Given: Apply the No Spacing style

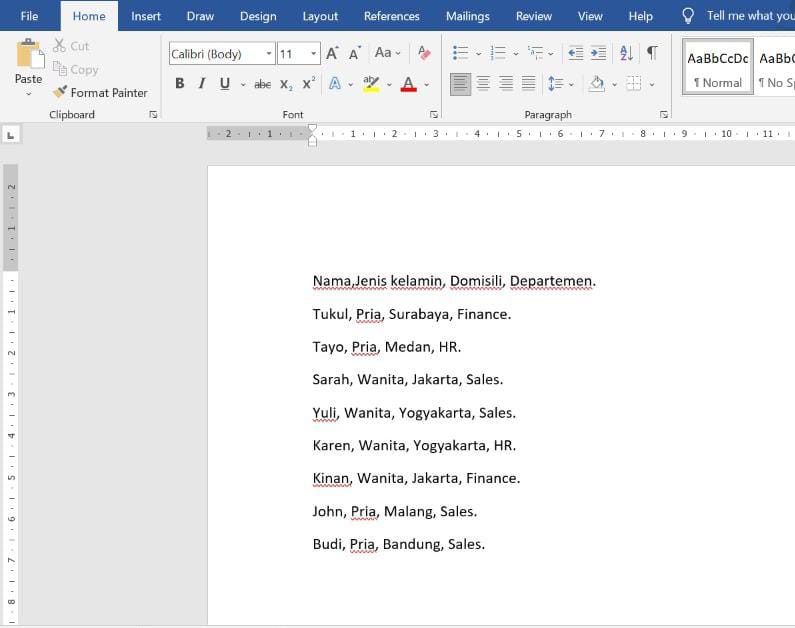Looking at the screenshot, I should click(x=775, y=67).
